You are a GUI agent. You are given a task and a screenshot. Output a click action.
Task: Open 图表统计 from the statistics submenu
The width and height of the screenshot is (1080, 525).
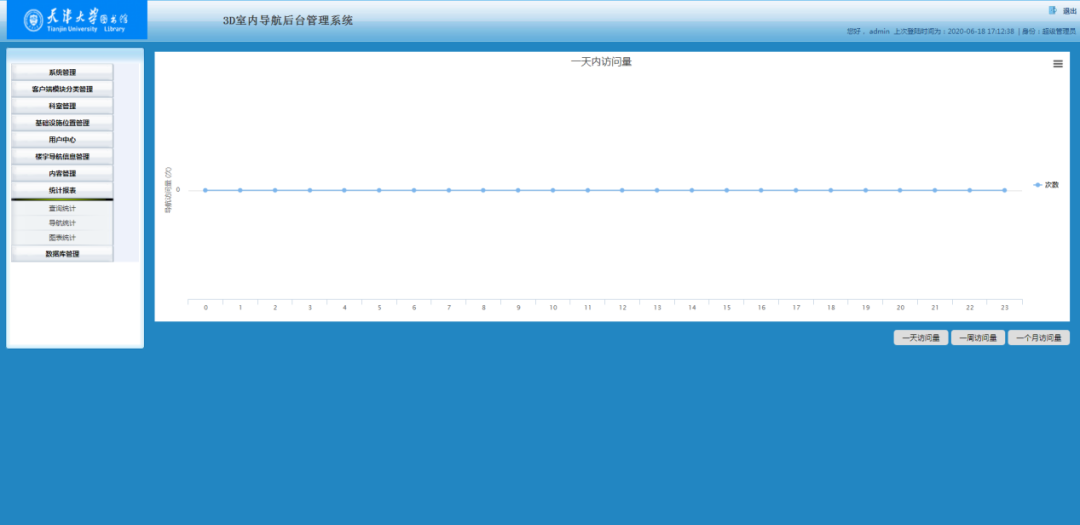[x=62, y=238]
